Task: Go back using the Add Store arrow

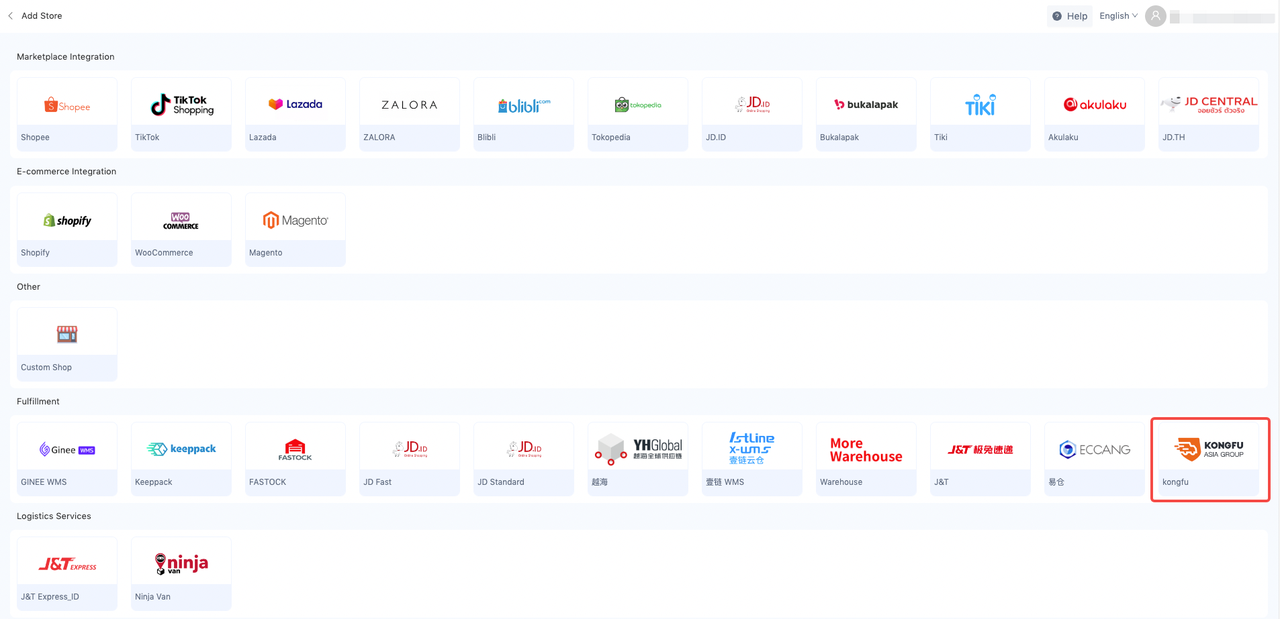Action: (x=11, y=16)
